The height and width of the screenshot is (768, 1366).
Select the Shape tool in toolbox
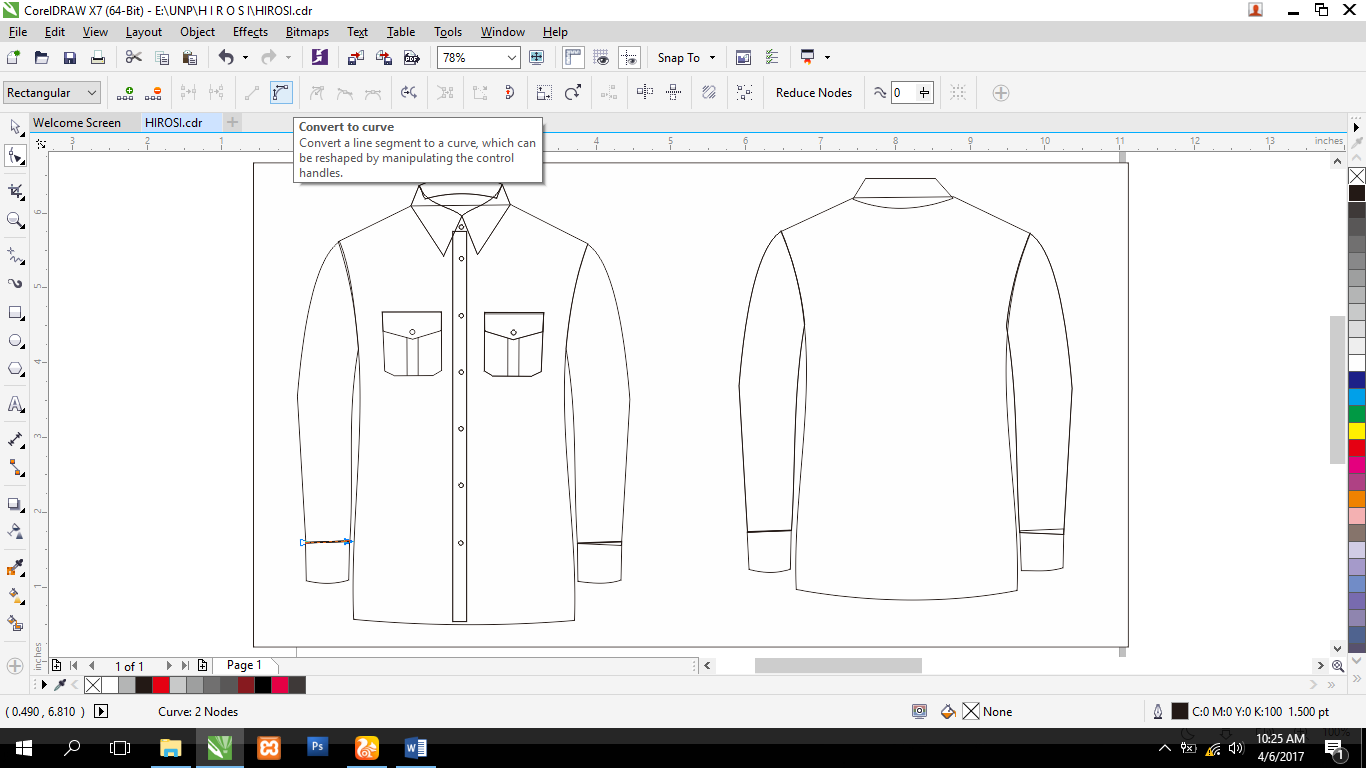coord(15,156)
